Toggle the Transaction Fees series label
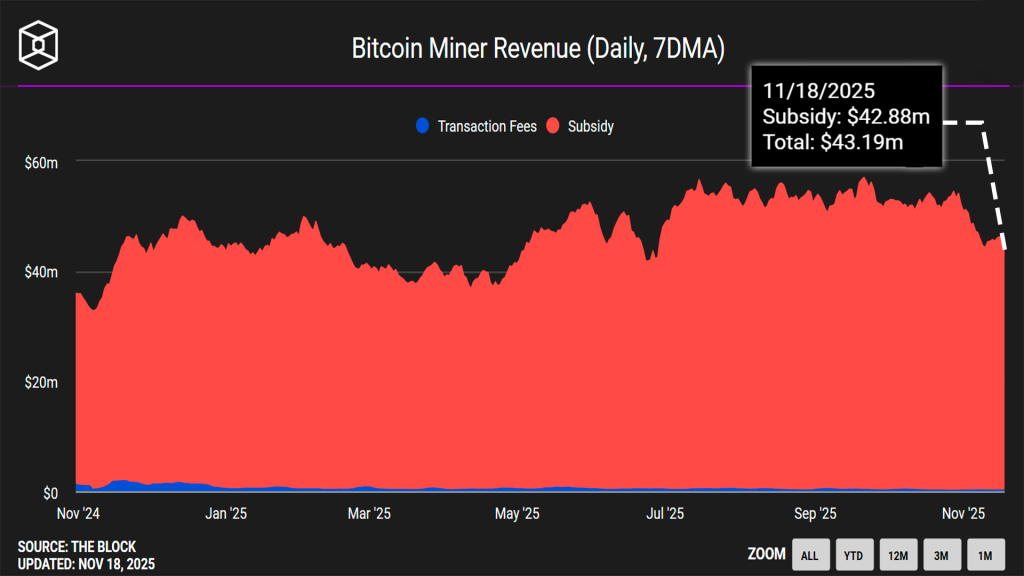 click(487, 127)
